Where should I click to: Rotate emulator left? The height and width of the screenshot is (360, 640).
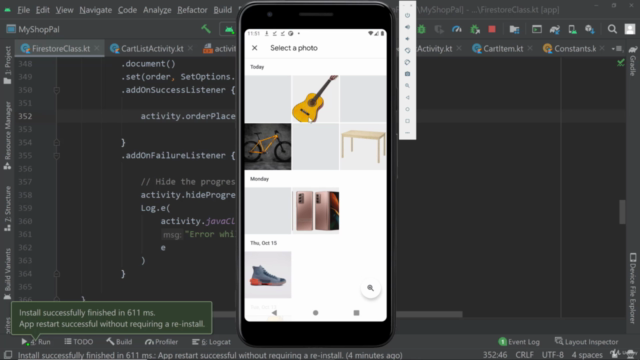pos(407,51)
